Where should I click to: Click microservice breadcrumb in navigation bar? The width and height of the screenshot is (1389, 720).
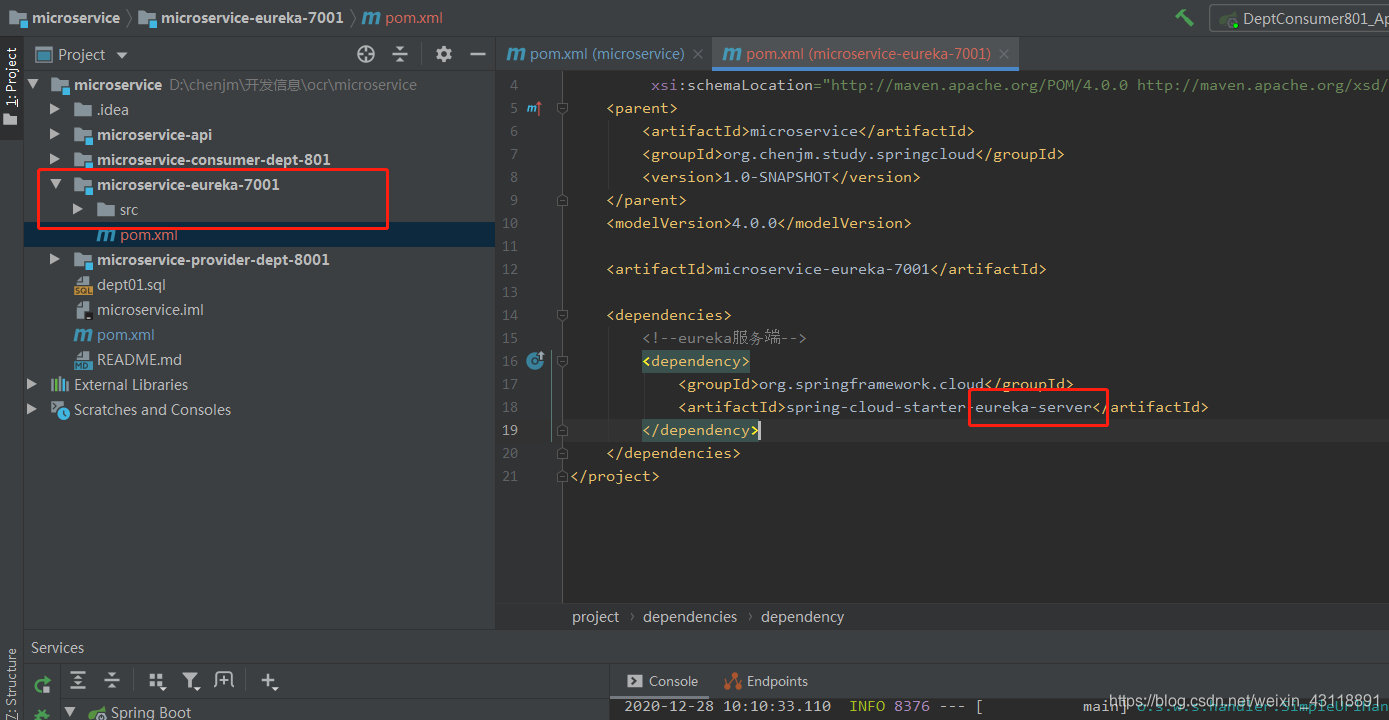(65, 18)
